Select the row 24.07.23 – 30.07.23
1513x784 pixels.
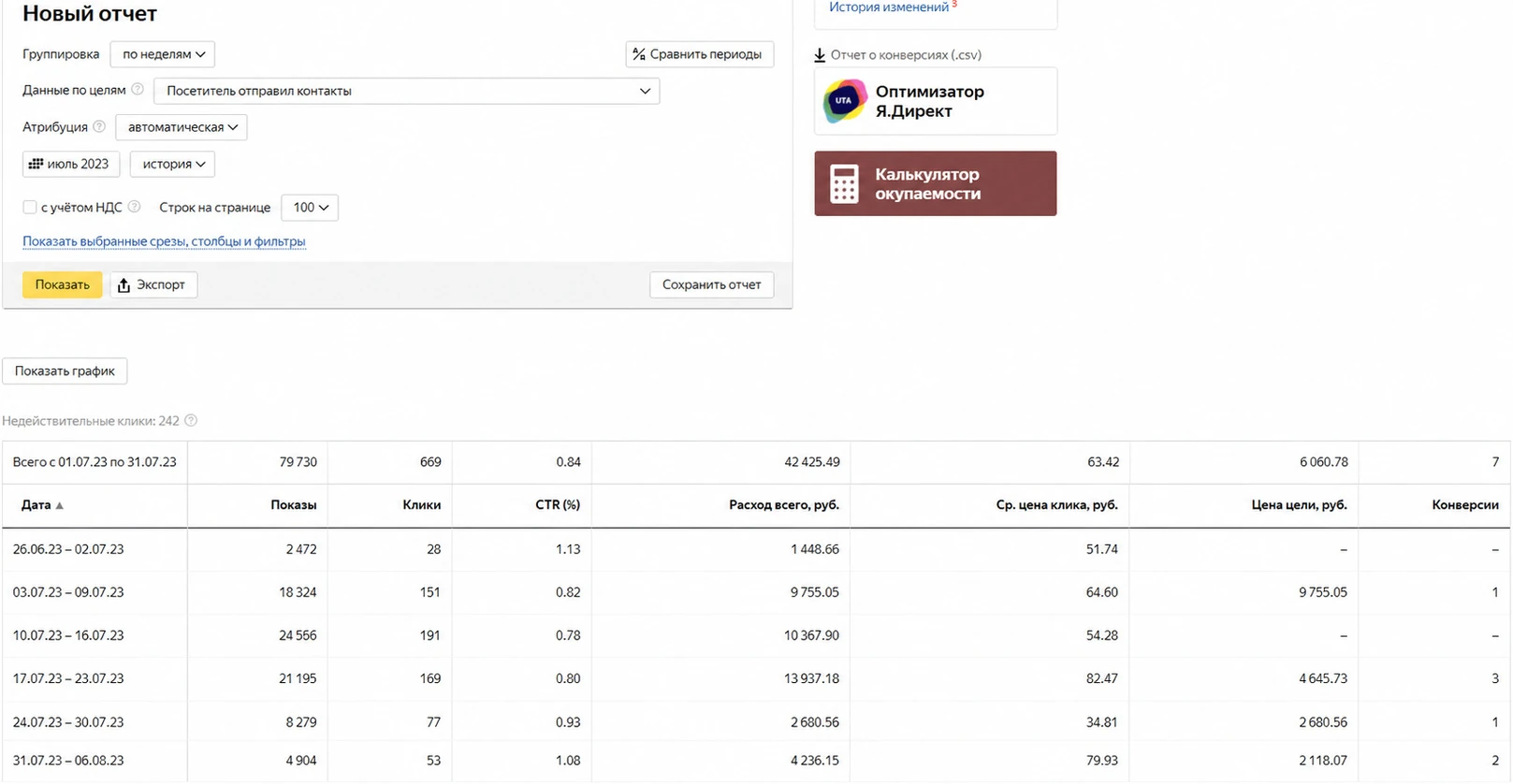[756, 722]
